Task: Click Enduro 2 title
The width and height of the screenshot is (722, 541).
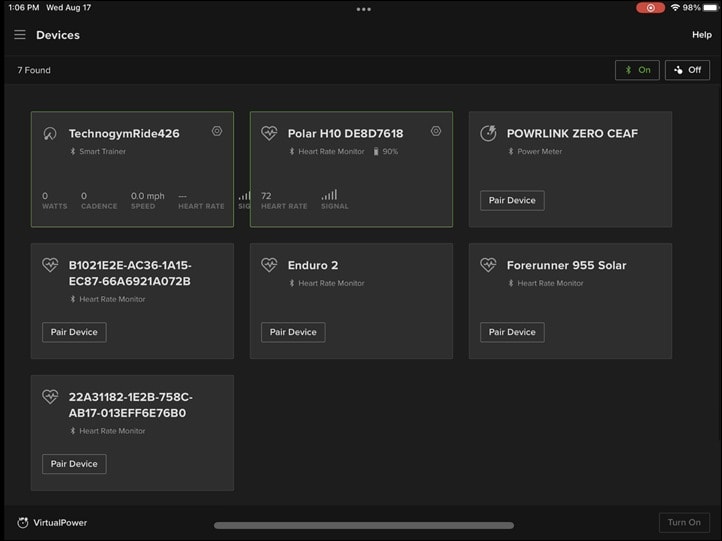Action: (x=313, y=265)
